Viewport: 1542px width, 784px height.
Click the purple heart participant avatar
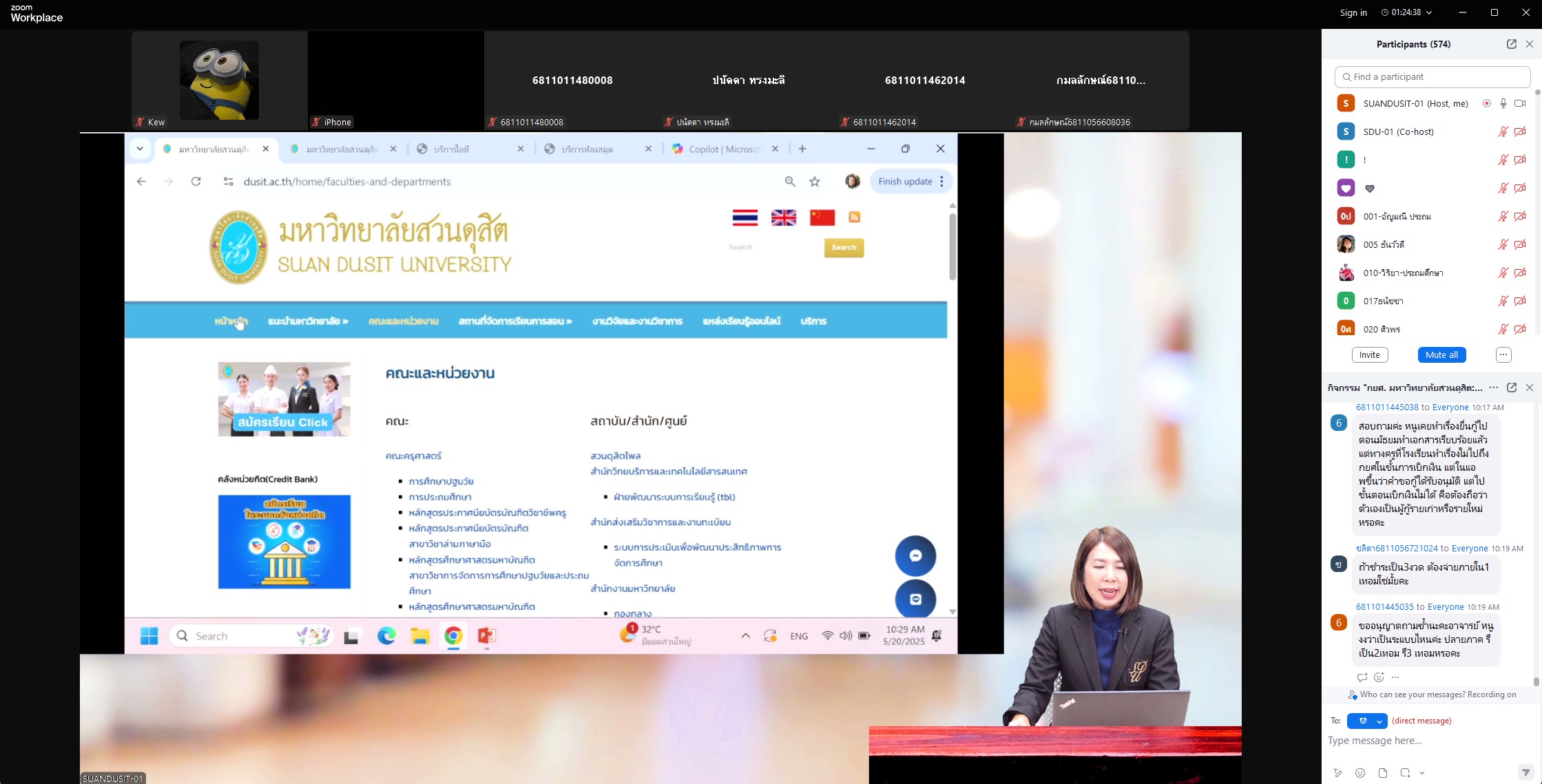click(1346, 188)
